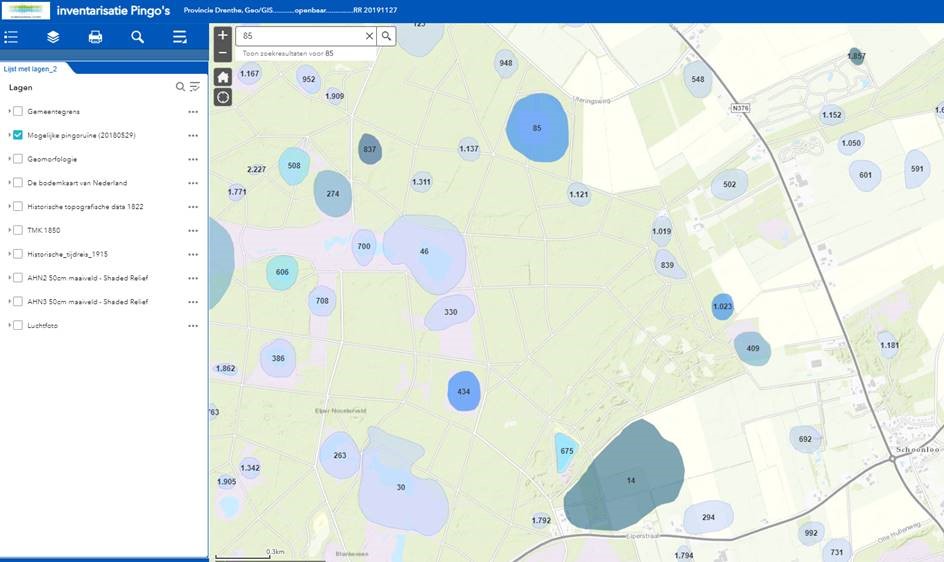
Task: Turn on the Luchtfoto layer
Action: coord(18,325)
